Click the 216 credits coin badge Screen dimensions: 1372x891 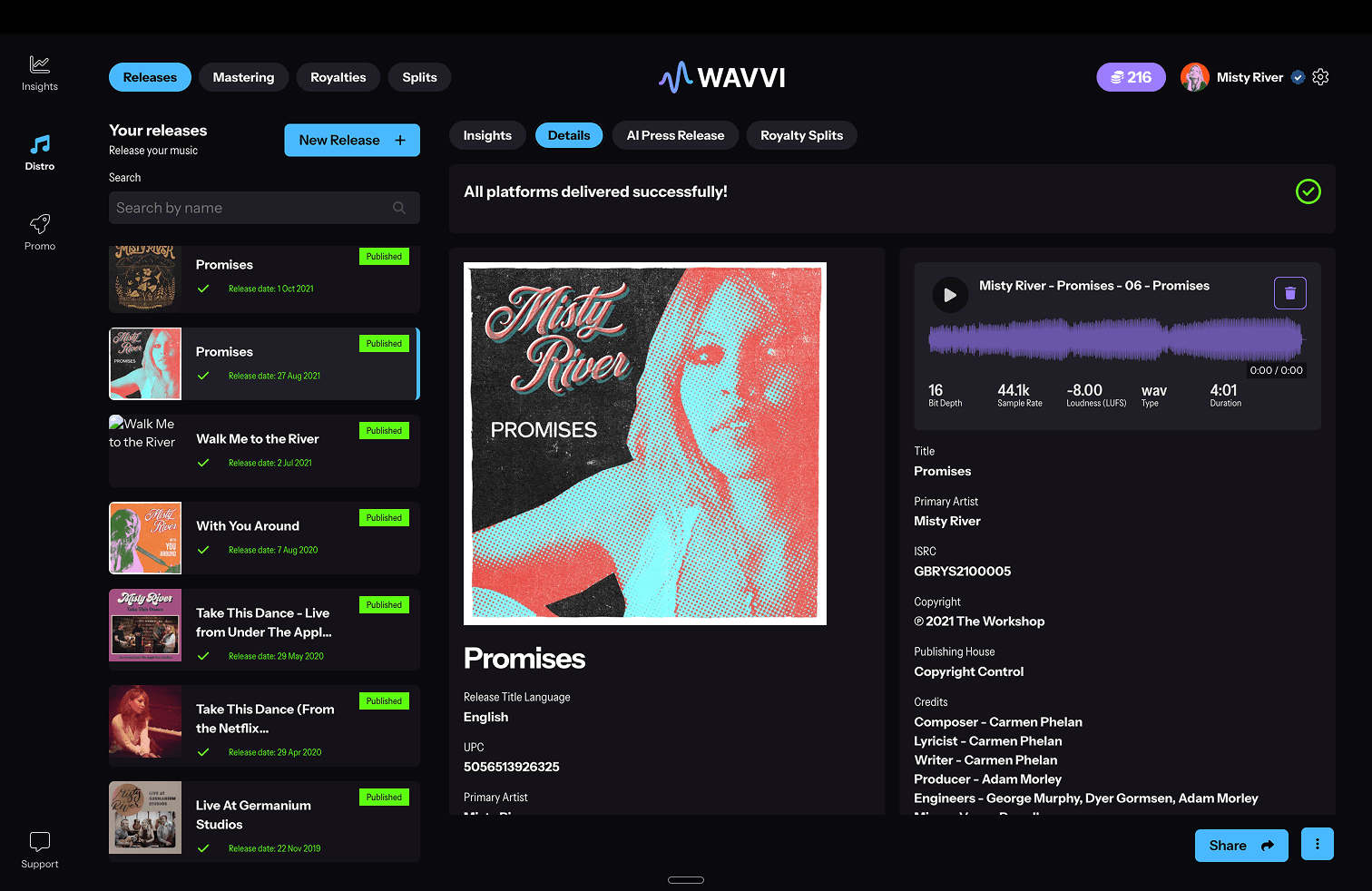point(1131,77)
